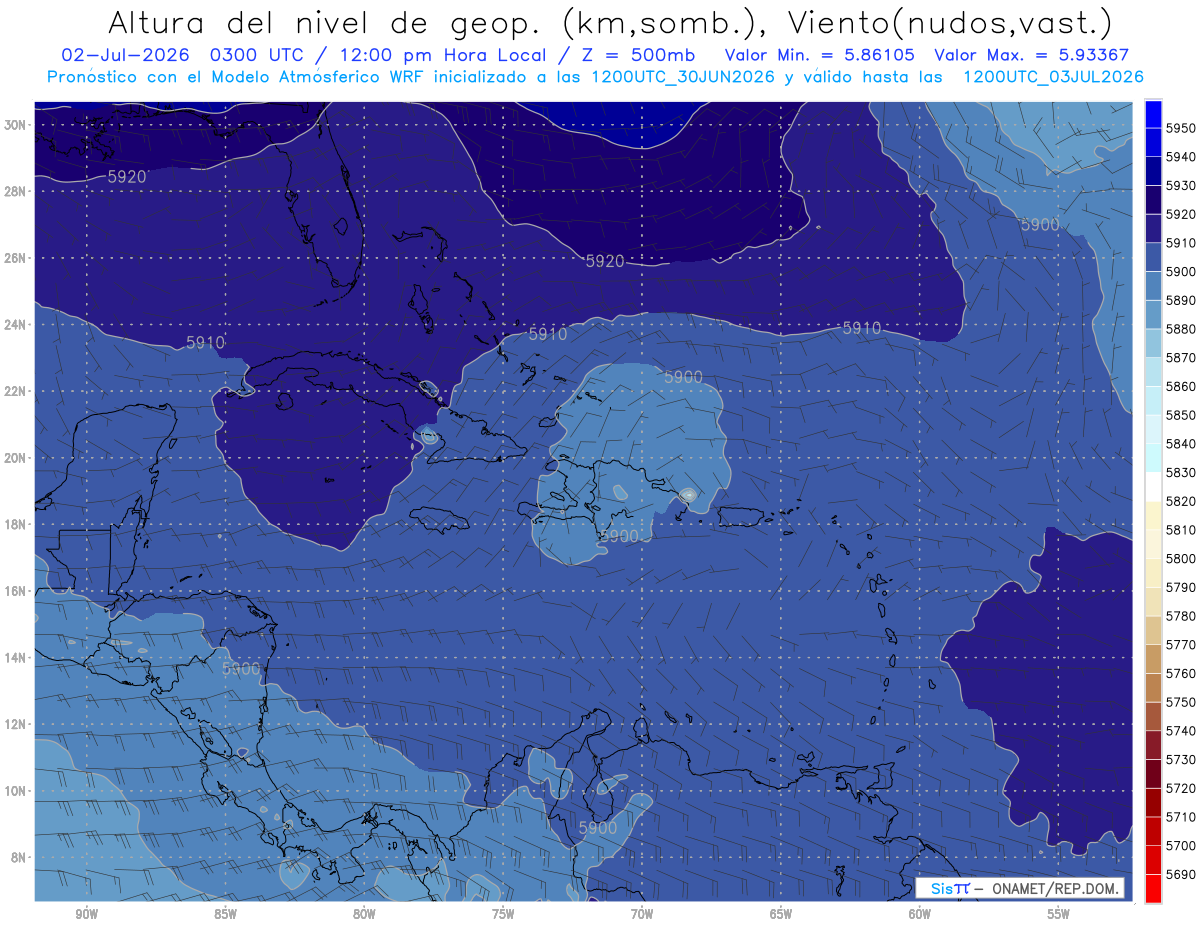This screenshot has height=927, width=1200.
Task: Click the legend label 5690
Action: 1180,874
